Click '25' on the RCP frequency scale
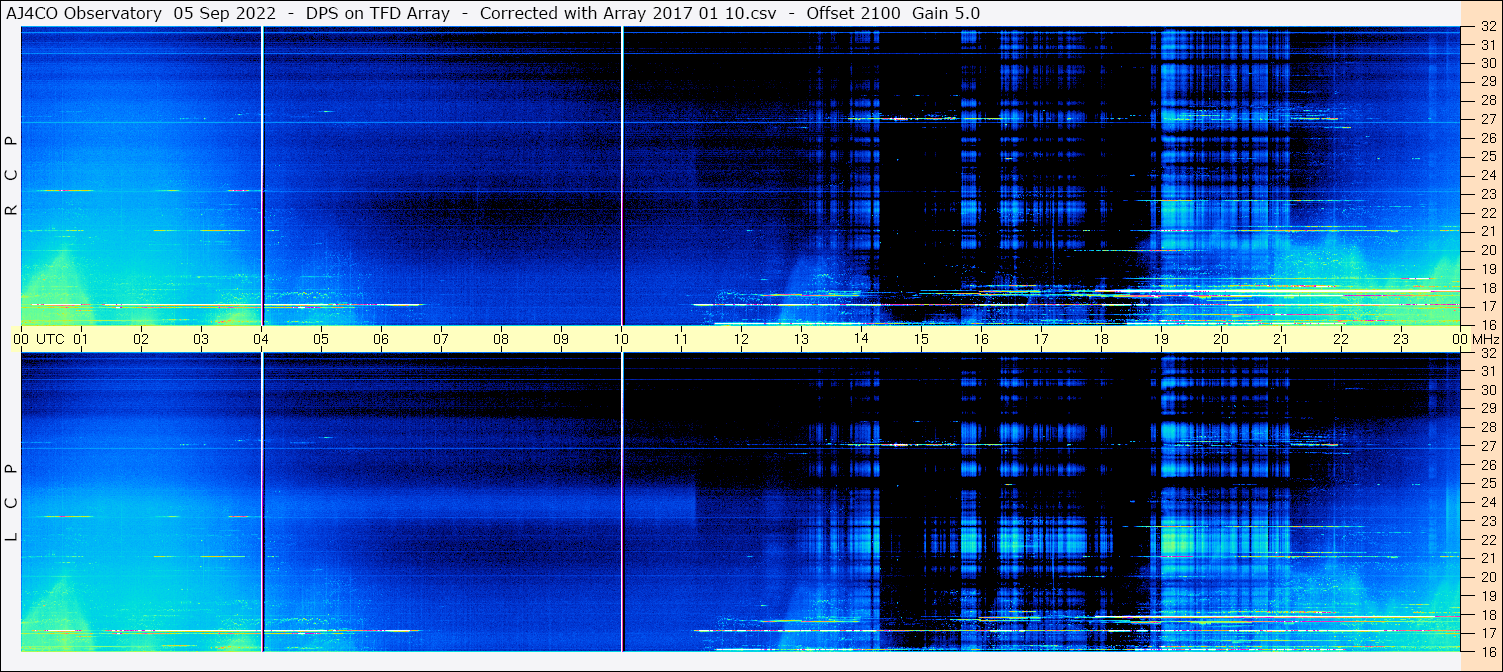Image resolution: width=1503 pixels, height=672 pixels. click(x=1487, y=156)
